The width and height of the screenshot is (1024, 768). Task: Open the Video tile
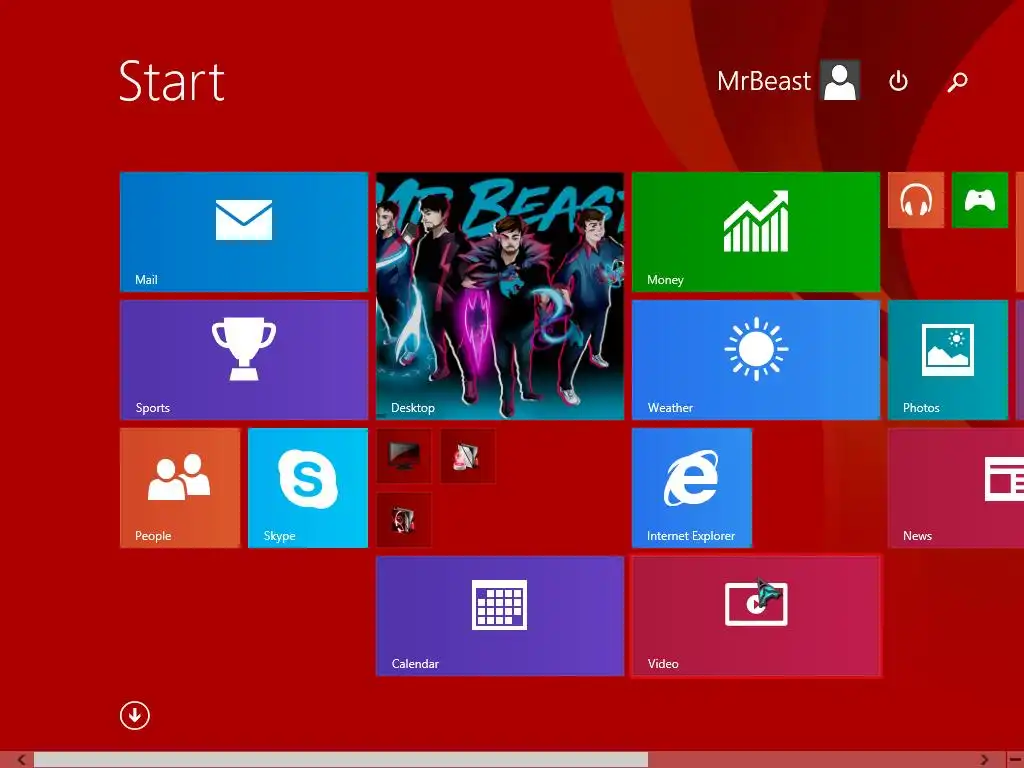pyautogui.click(x=756, y=616)
